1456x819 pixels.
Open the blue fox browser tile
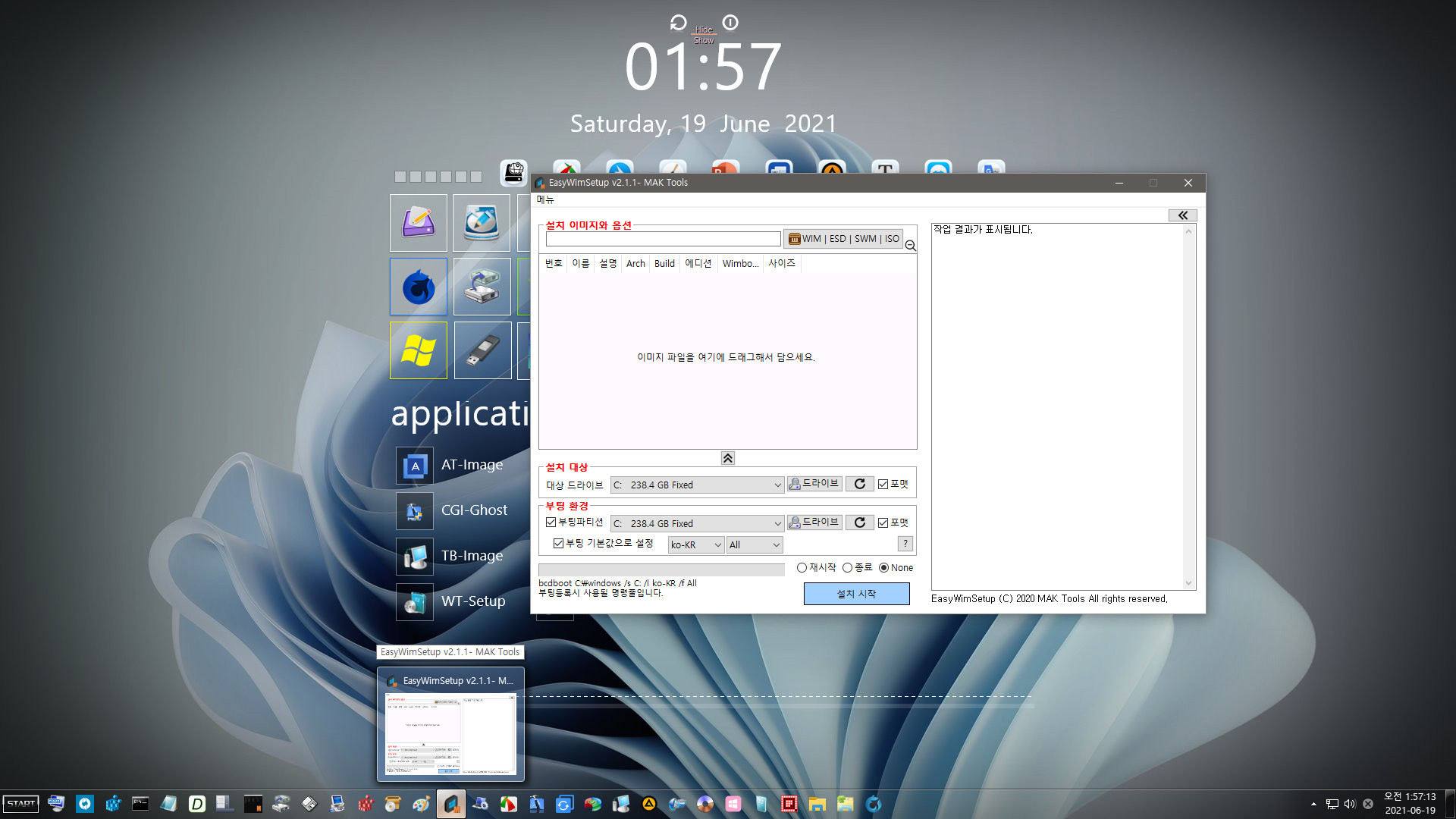[x=419, y=287]
